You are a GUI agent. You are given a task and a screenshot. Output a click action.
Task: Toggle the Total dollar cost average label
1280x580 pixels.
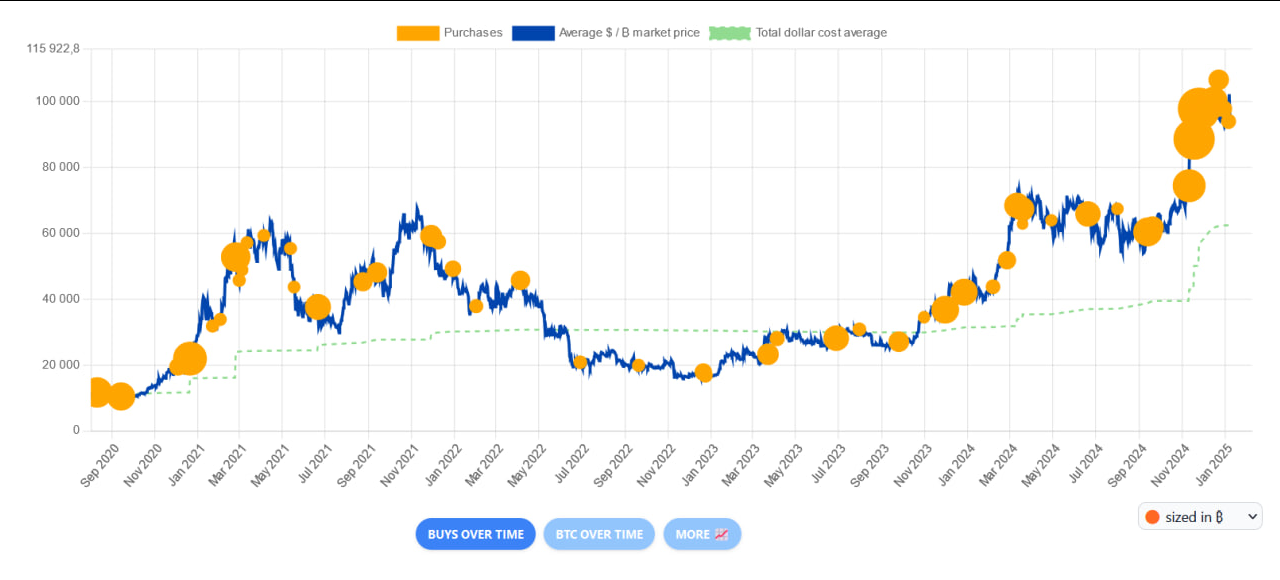821,33
